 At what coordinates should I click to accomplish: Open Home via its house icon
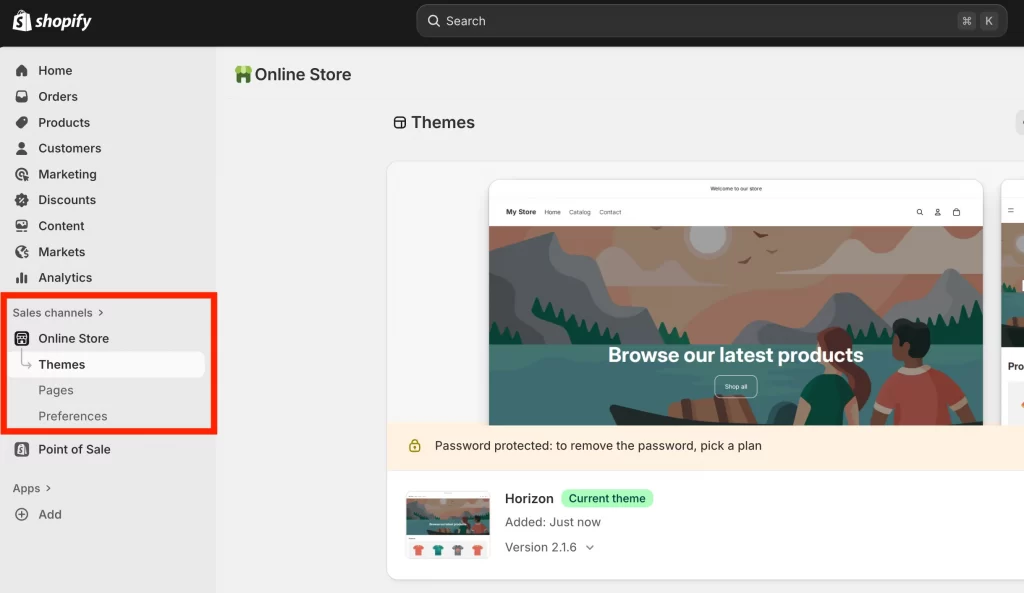22,71
